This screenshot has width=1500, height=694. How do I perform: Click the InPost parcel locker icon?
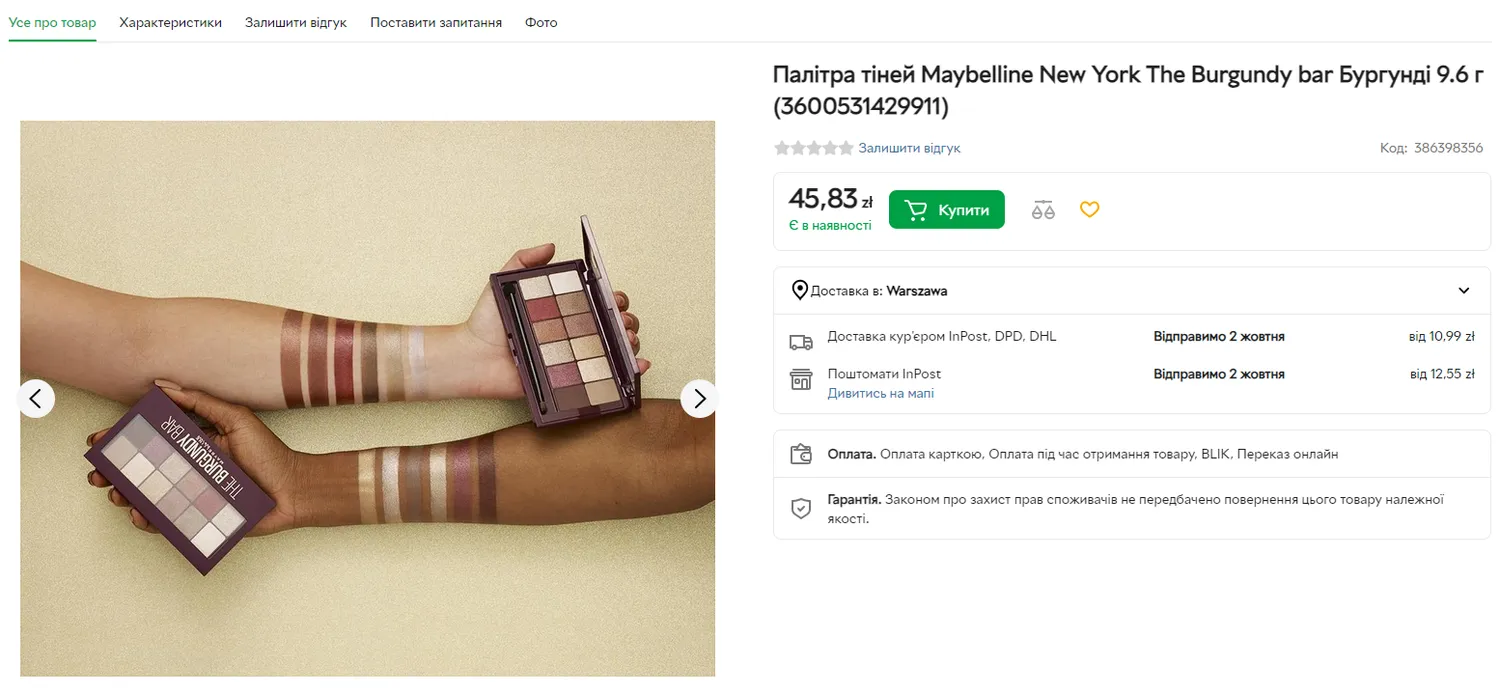801,380
